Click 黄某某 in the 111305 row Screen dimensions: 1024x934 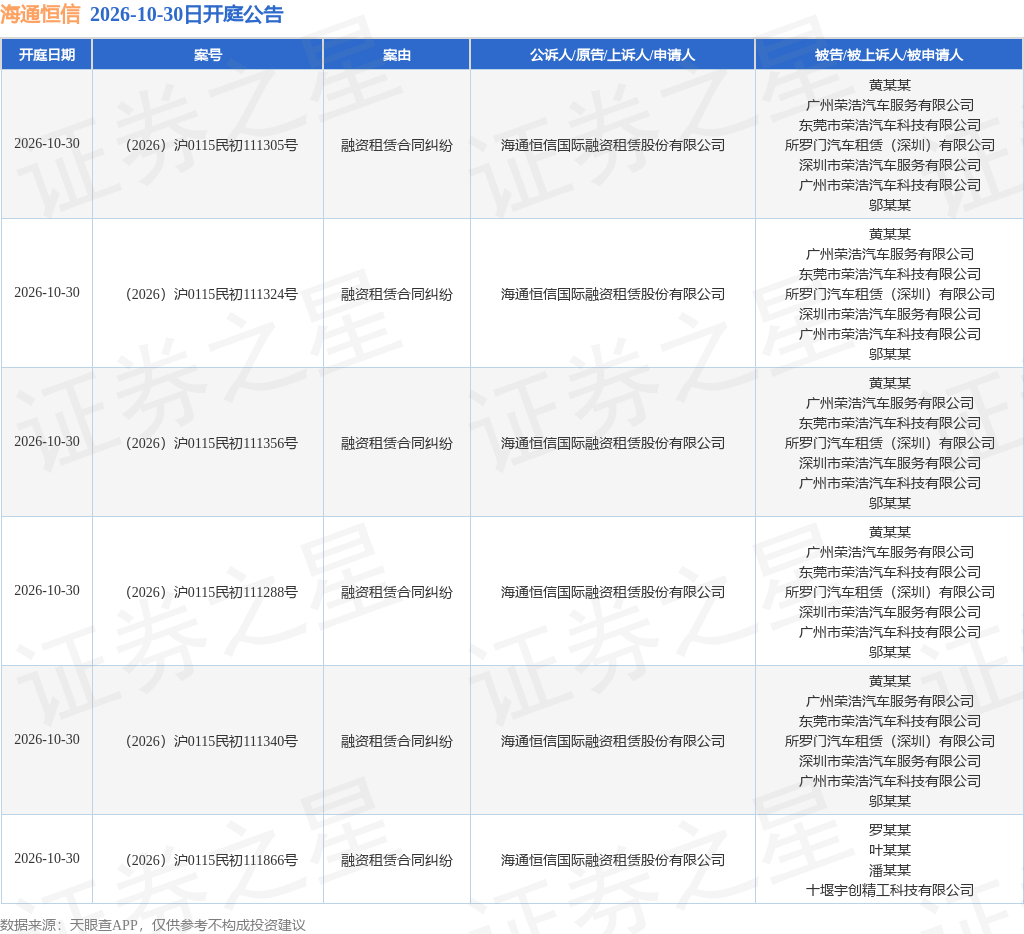pos(889,85)
